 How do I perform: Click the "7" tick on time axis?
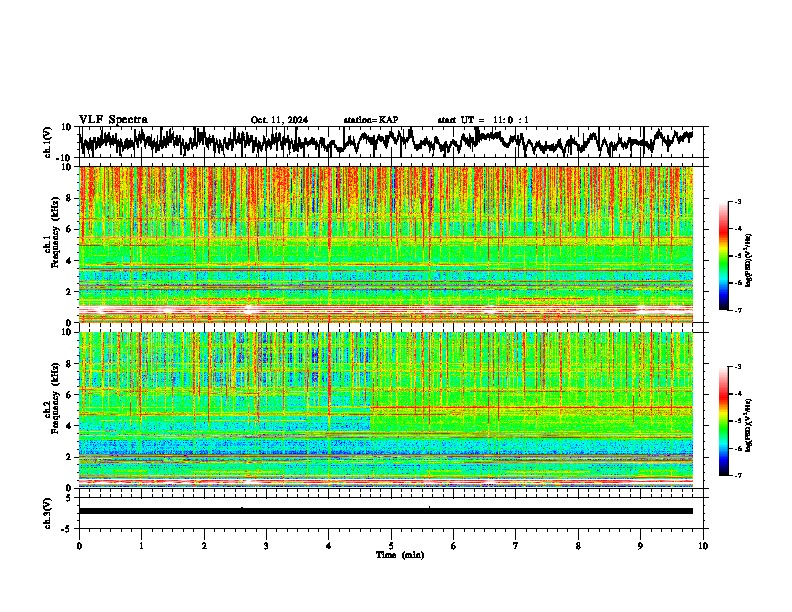pos(516,546)
